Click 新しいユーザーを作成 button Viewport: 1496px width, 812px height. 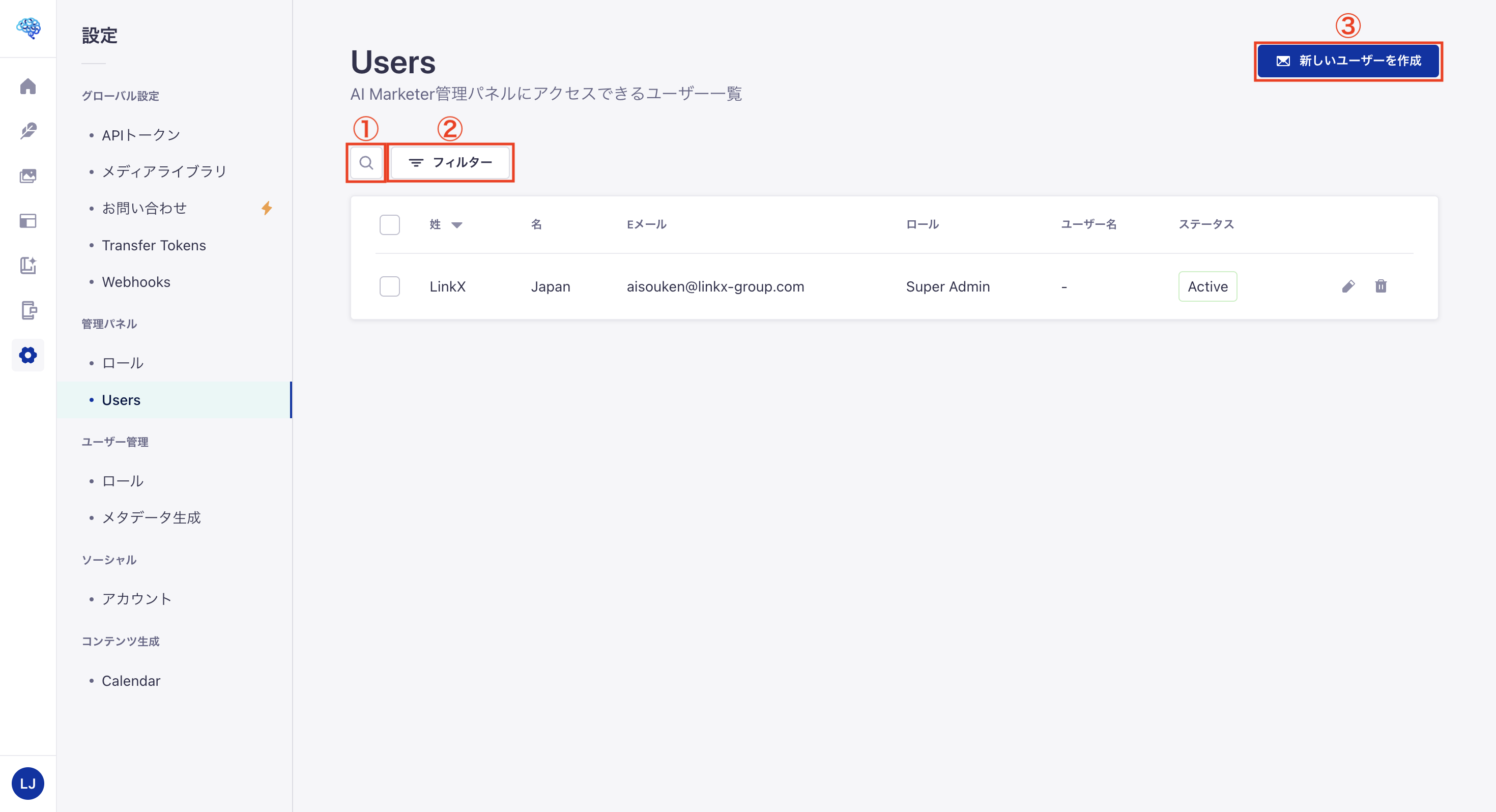click(1348, 61)
